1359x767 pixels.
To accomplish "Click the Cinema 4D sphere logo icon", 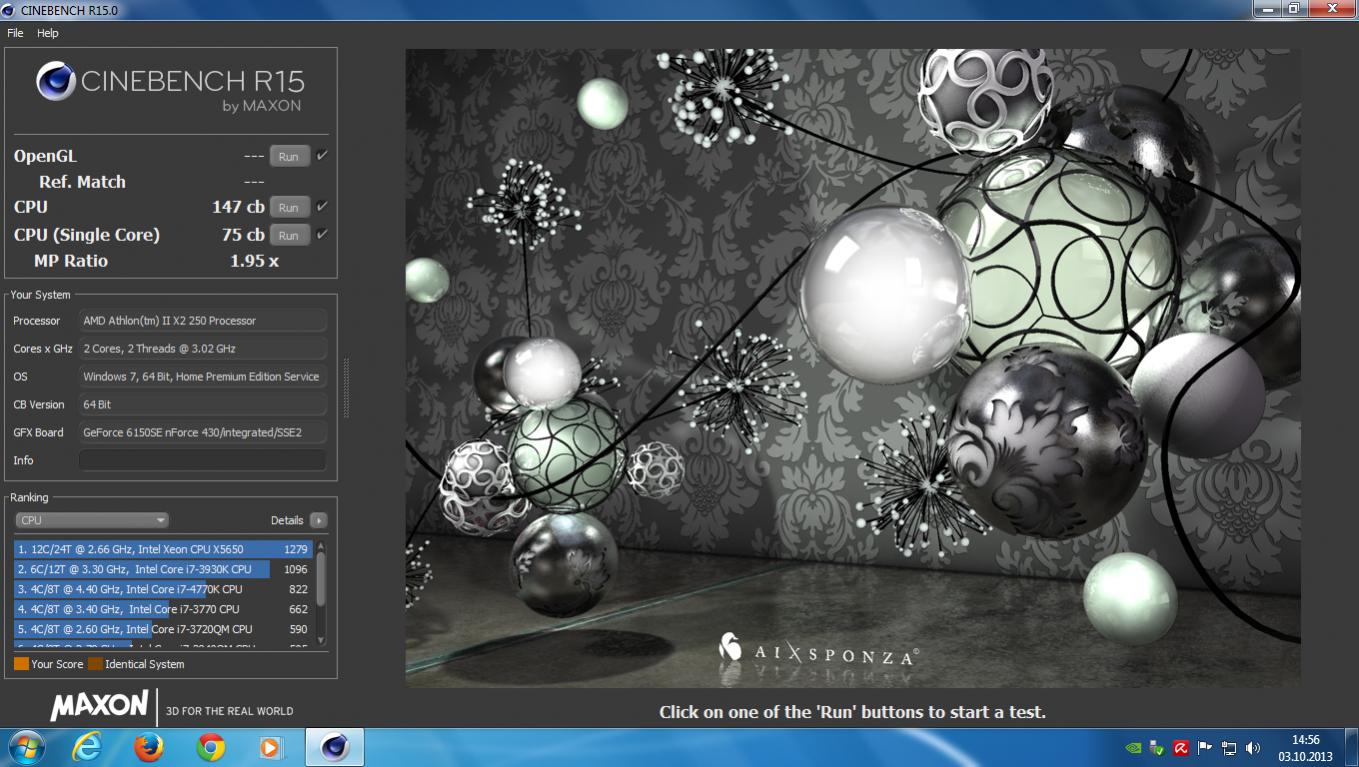I will [x=56, y=81].
